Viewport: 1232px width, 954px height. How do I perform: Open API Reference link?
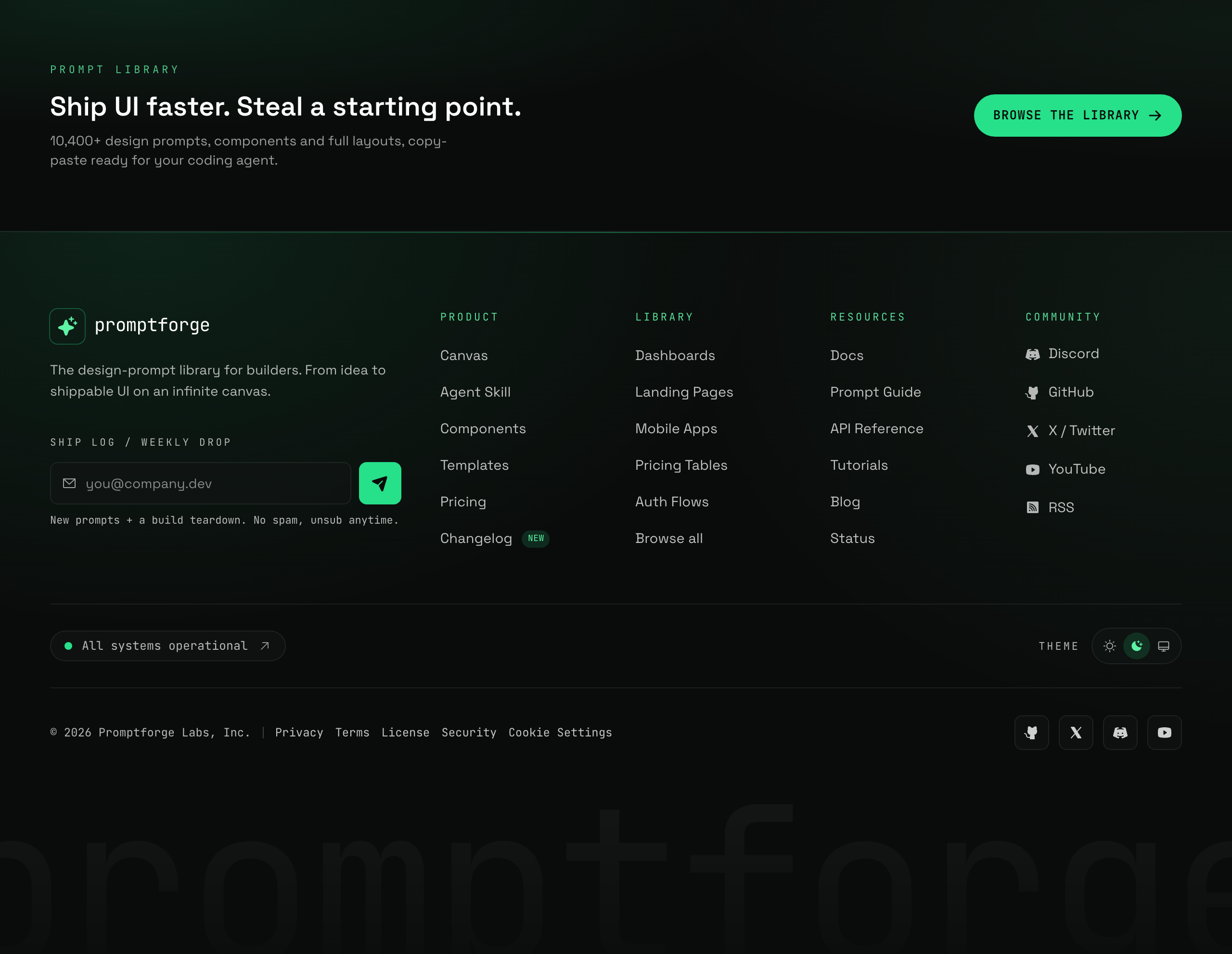(x=877, y=429)
